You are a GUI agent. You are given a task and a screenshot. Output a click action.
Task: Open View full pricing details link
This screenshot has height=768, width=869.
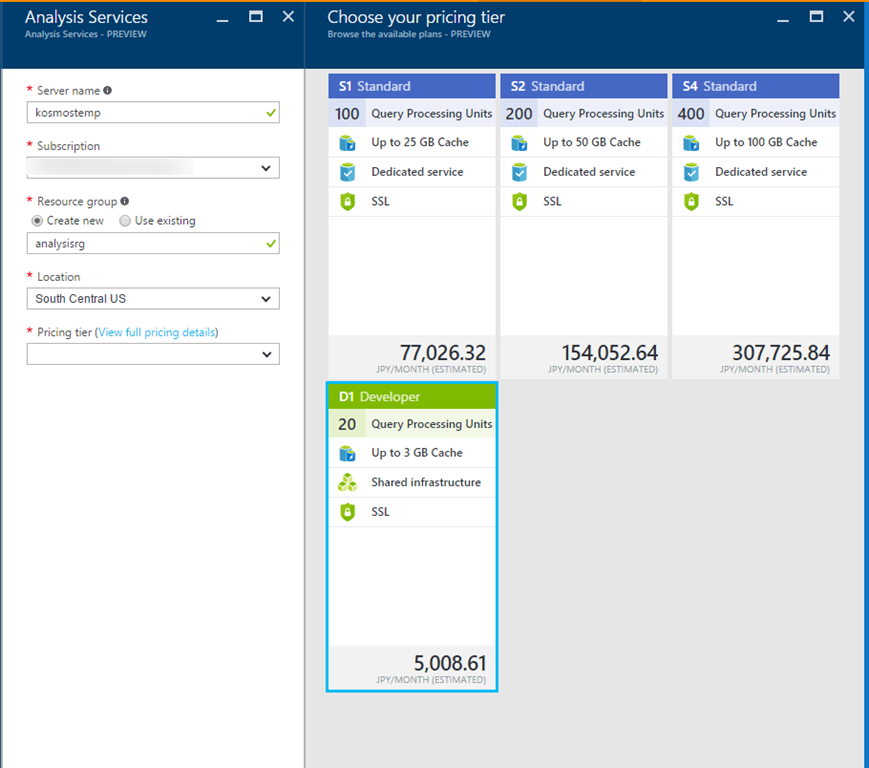[x=156, y=332]
